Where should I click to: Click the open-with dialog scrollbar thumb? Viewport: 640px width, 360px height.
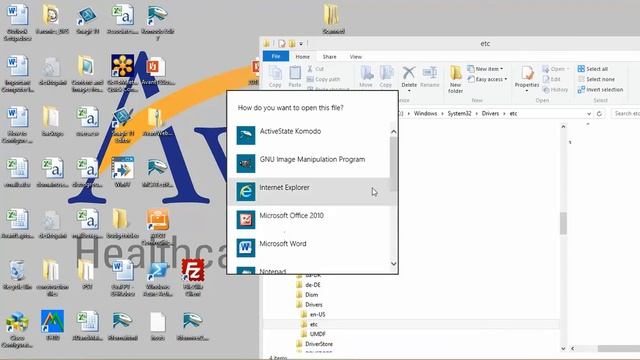coord(393,164)
